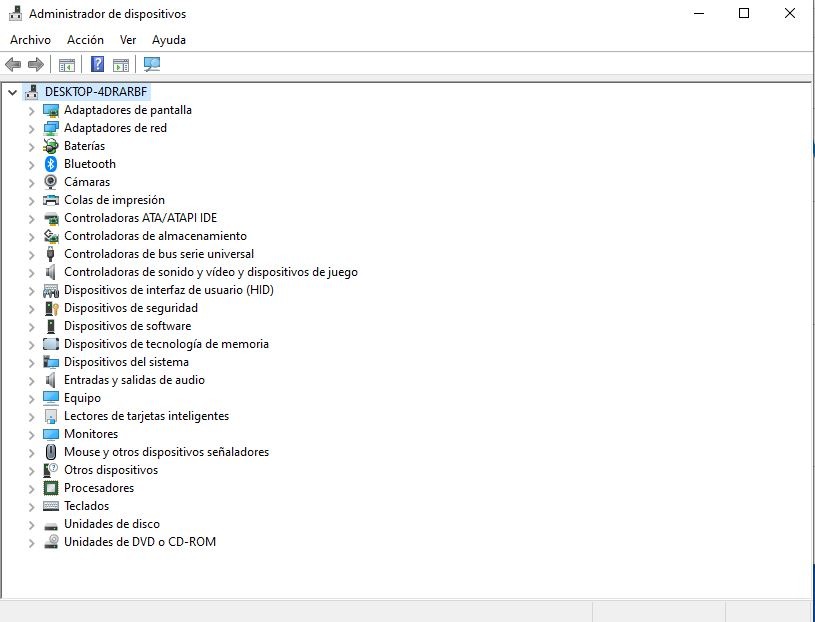Click the Unidades de disco drive icon
The width and height of the screenshot is (815, 622).
pos(50,525)
